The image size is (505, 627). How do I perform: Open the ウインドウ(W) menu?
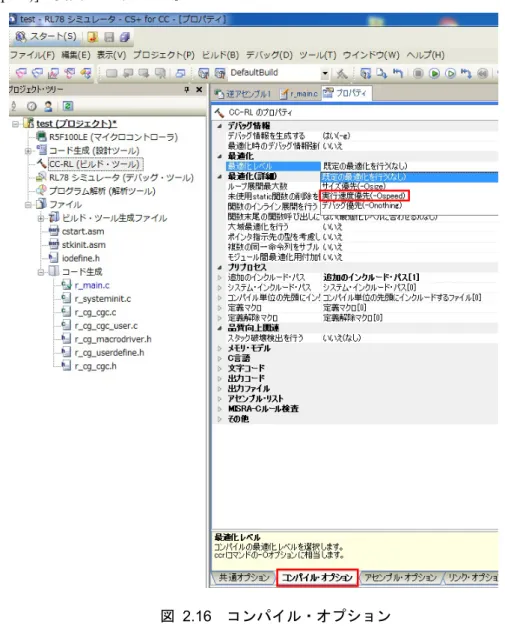(371, 55)
